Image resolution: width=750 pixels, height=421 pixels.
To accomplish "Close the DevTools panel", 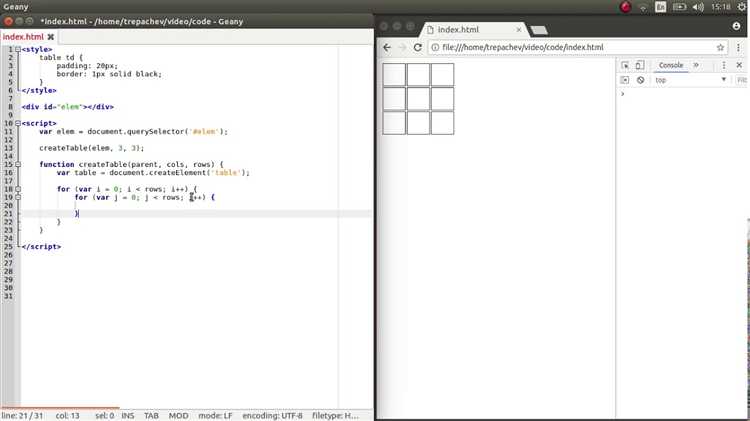I will click(x=741, y=65).
